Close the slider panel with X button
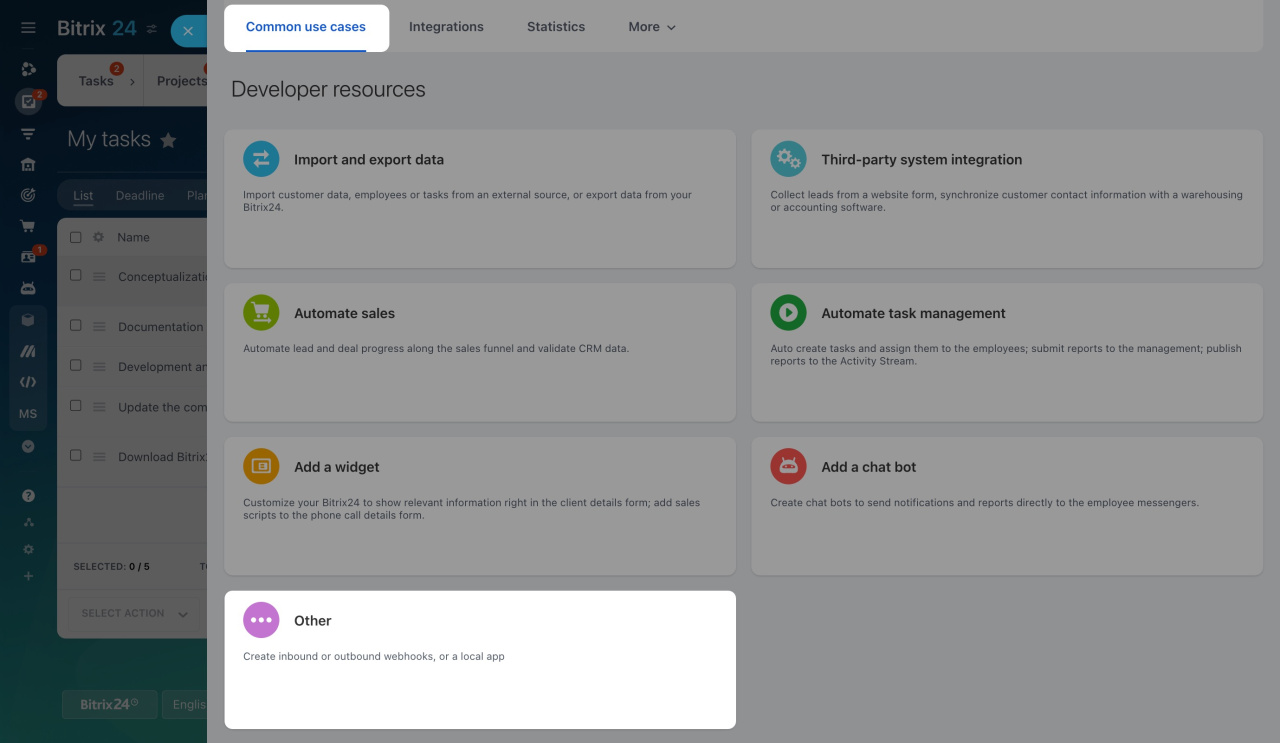The width and height of the screenshot is (1280, 743). [188, 31]
